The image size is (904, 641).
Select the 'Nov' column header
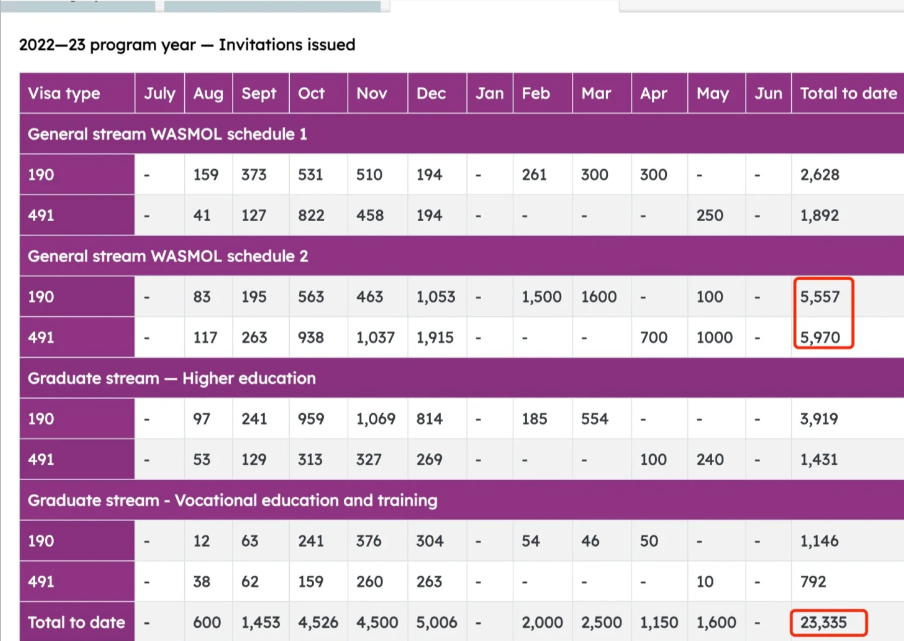click(378, 93)
